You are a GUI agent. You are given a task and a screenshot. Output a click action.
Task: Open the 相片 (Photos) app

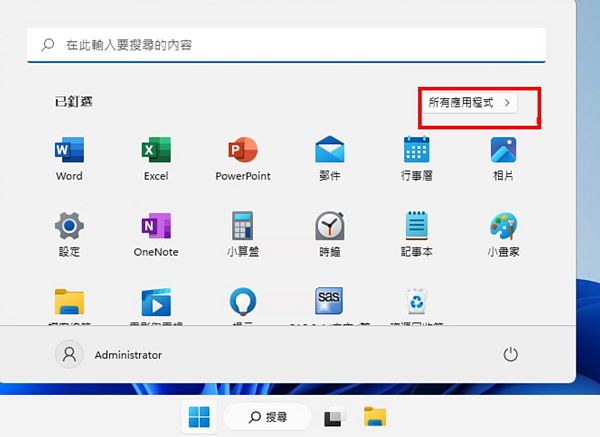coord(503,152)
